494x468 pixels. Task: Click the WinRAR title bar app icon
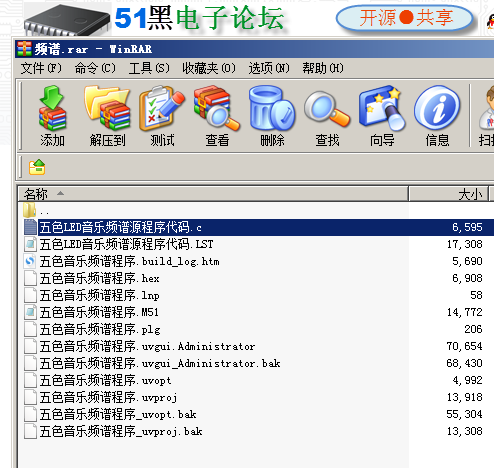click(24, 49)
